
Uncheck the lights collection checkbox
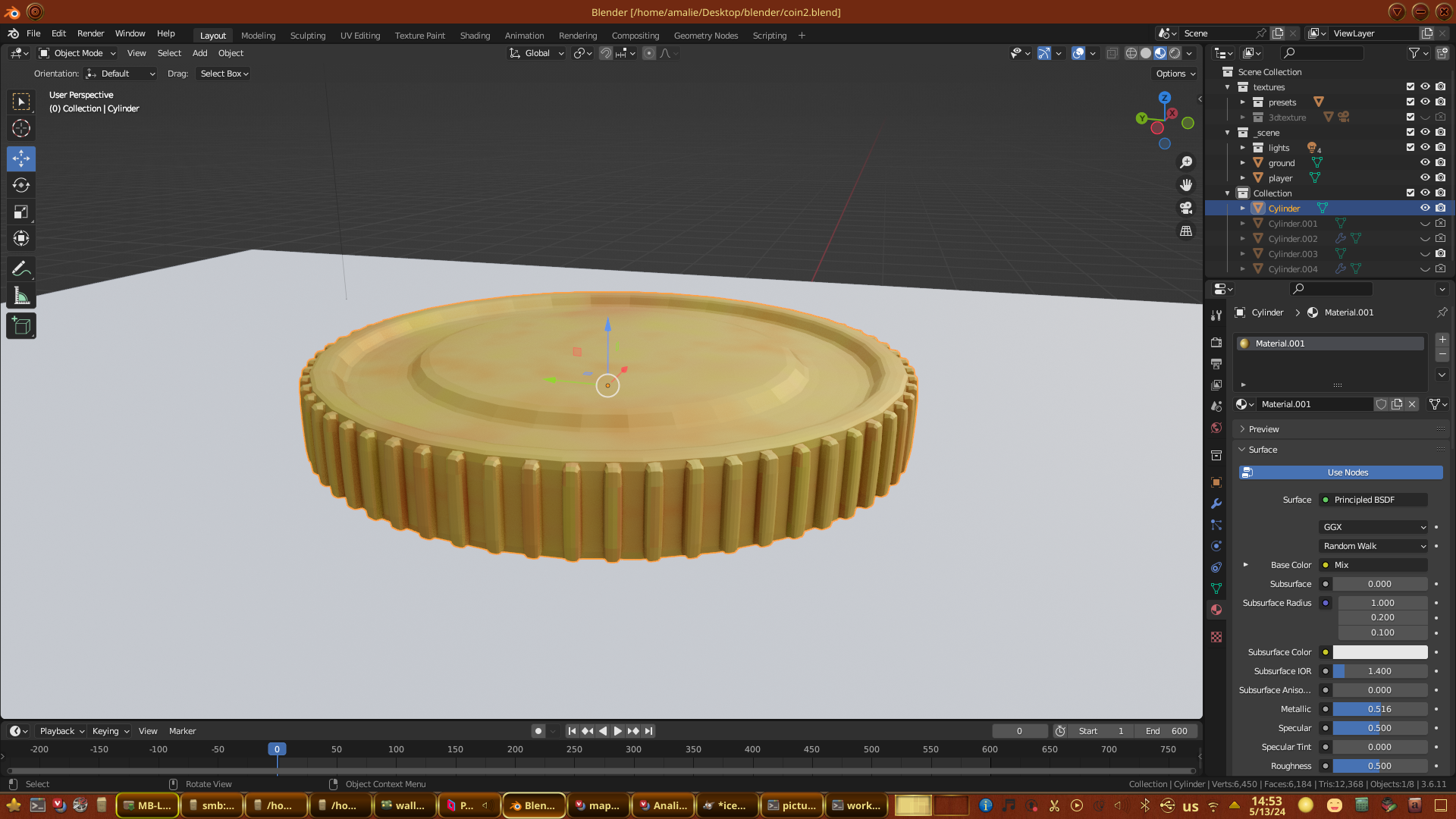[x=1410, y=147]
